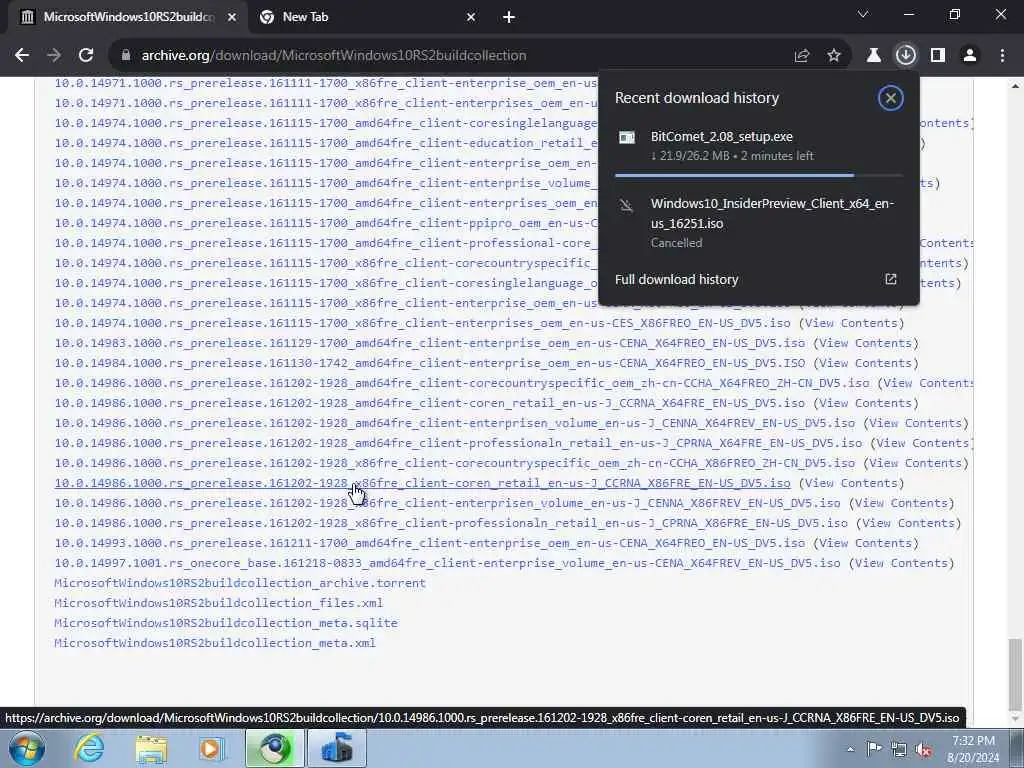This screenshot has width=1024, height=768.
Task: Switch to the New Tab tab
Action: [x=368, y=18]
